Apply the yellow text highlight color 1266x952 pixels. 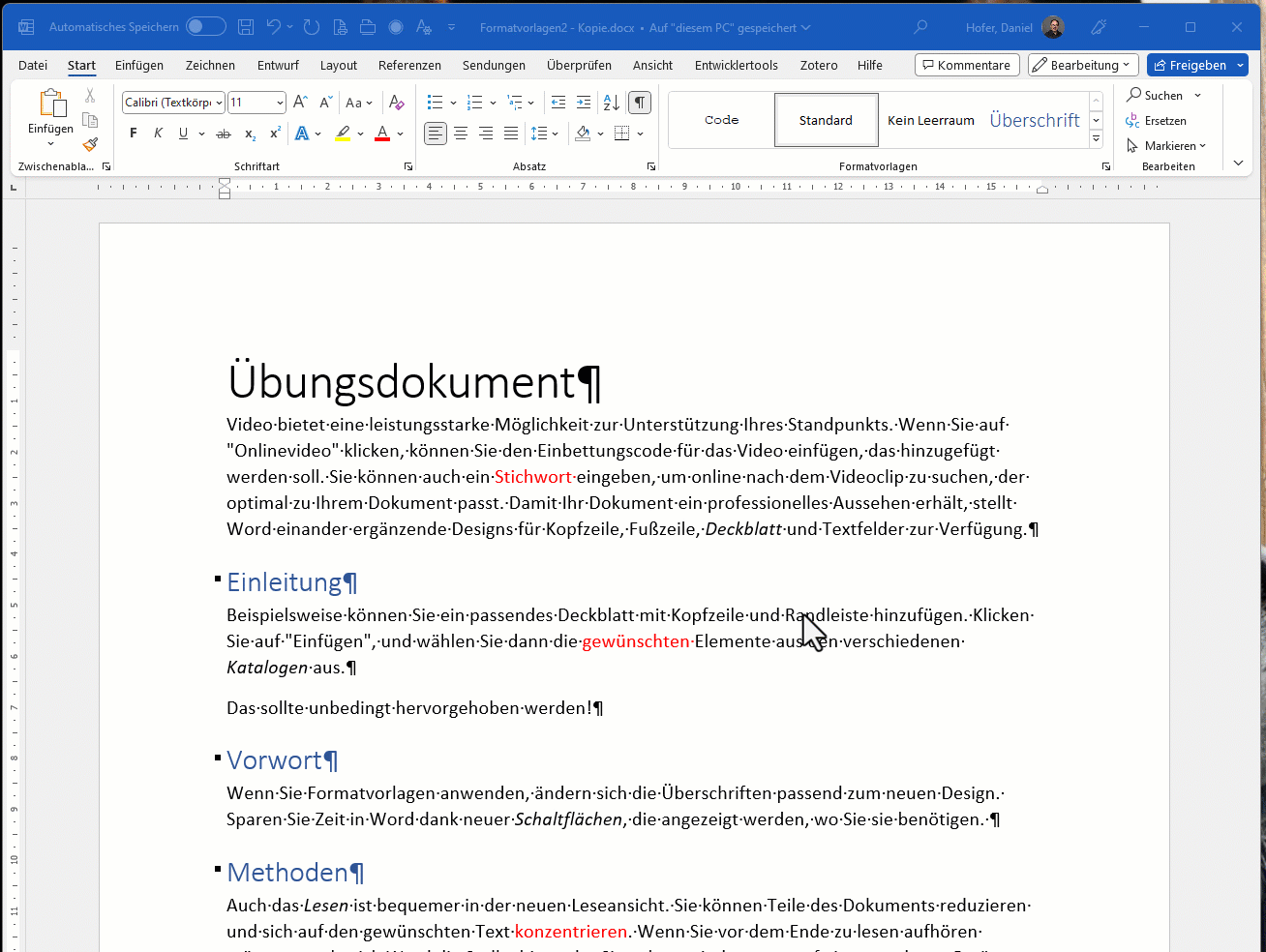coord(343,134)
